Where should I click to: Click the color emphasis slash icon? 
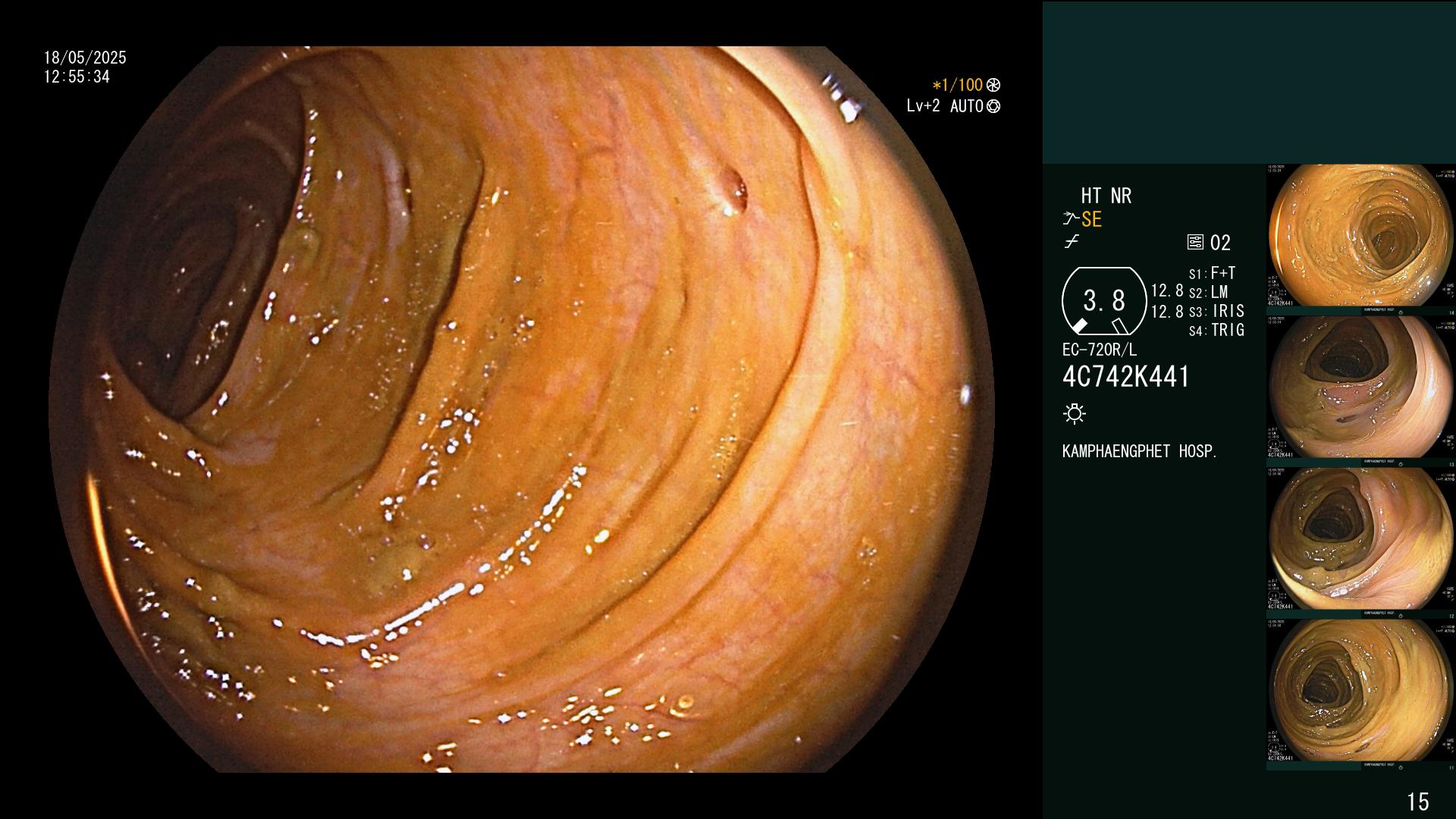click(x=1072, y=242)
